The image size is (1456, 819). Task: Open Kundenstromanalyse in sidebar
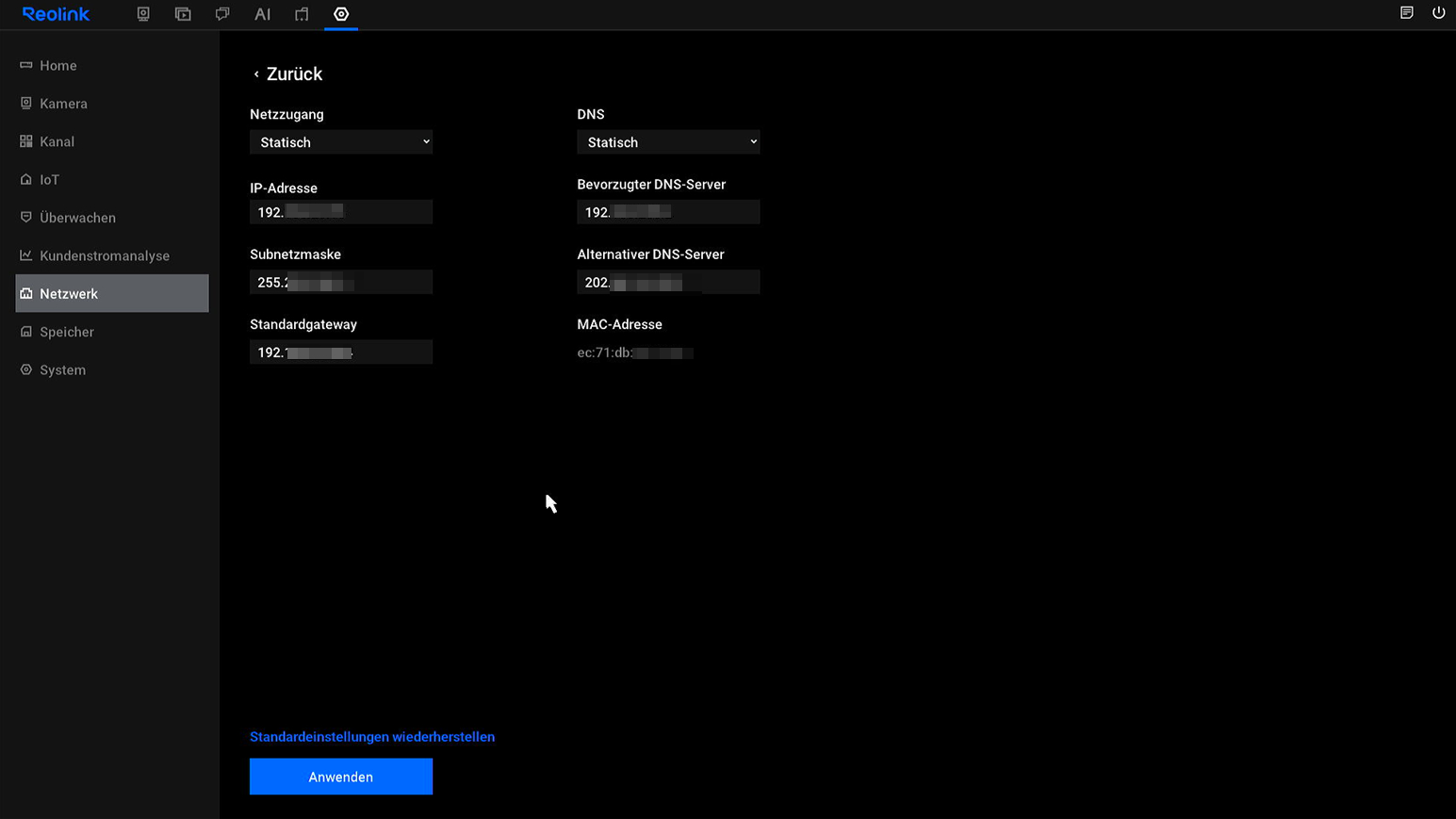click(x=112, y=255)
